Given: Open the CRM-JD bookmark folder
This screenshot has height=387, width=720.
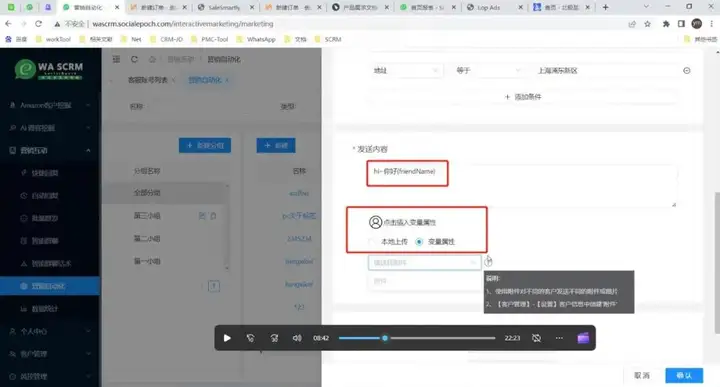Looking at the screenshot, I should [167, 39].
